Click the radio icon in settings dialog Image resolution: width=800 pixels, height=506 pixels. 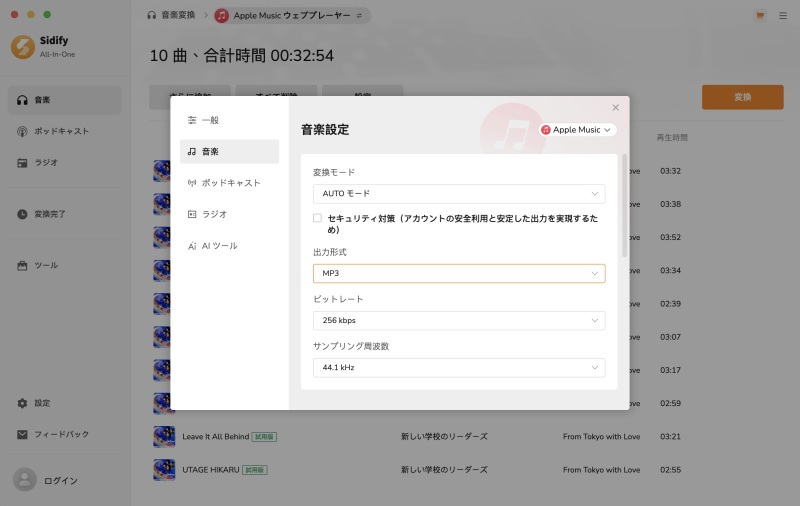tap(192, 214)
